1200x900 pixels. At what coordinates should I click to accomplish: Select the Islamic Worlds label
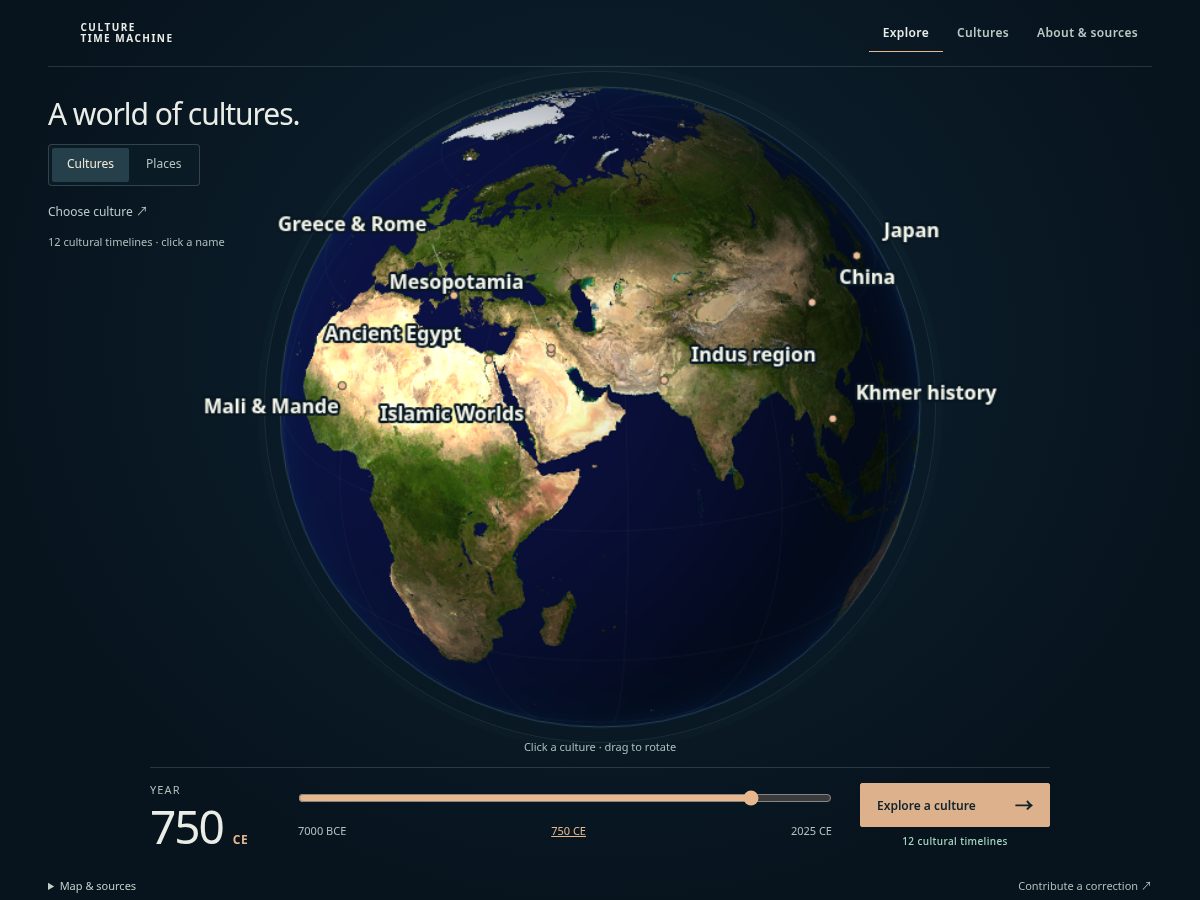(x=452, y=413)
